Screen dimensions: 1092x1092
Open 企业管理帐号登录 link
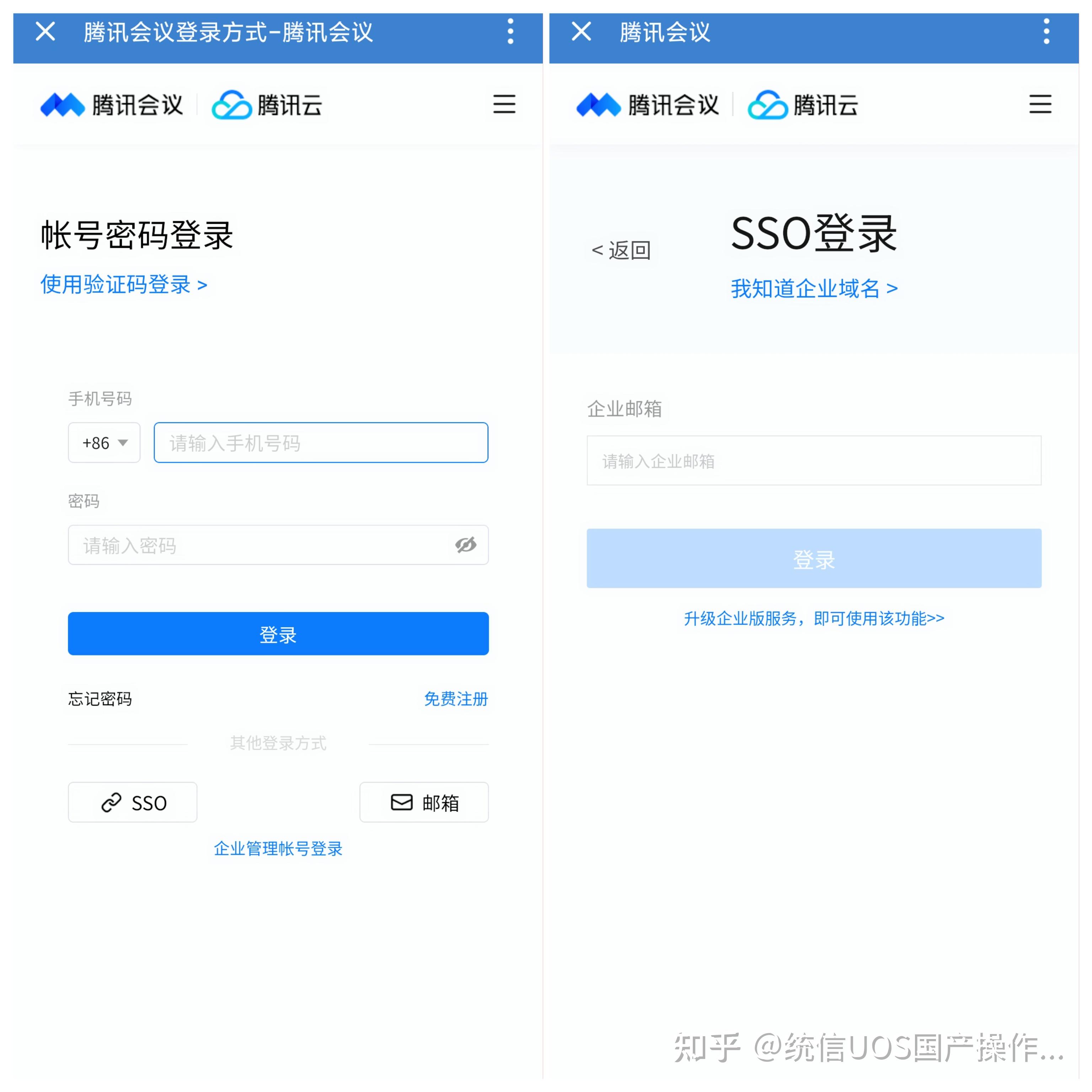tap(278, 849)
